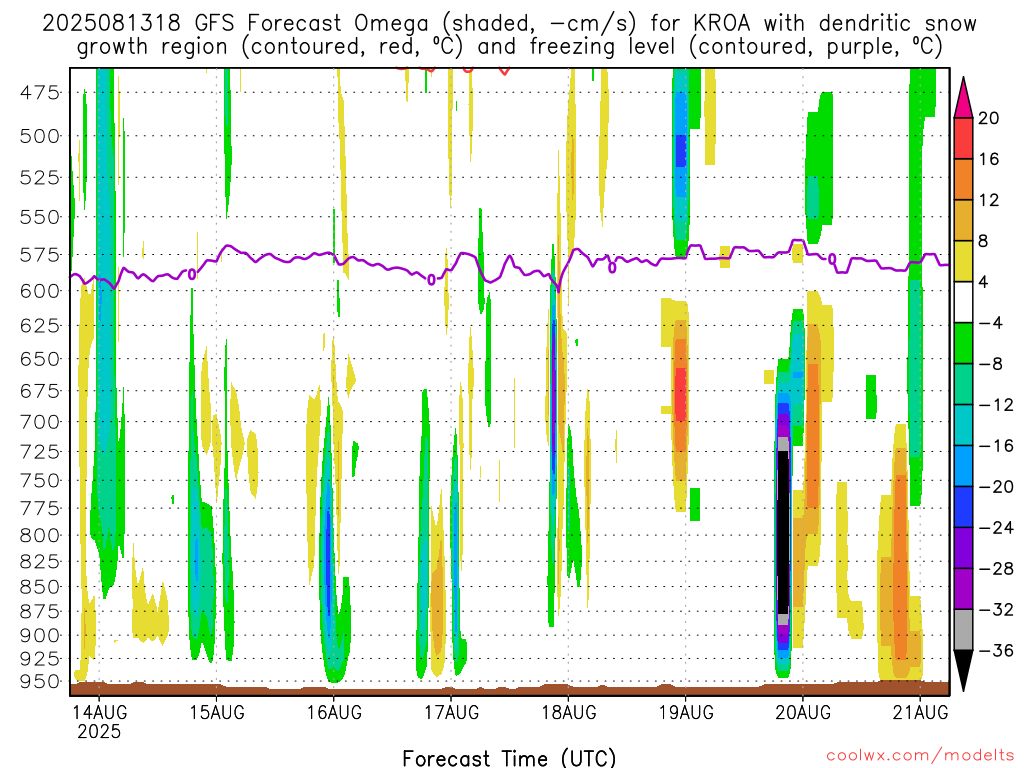Click the 575 pressure level label
This screenshot has width=1024, height=768.
[x=40, y=255]
